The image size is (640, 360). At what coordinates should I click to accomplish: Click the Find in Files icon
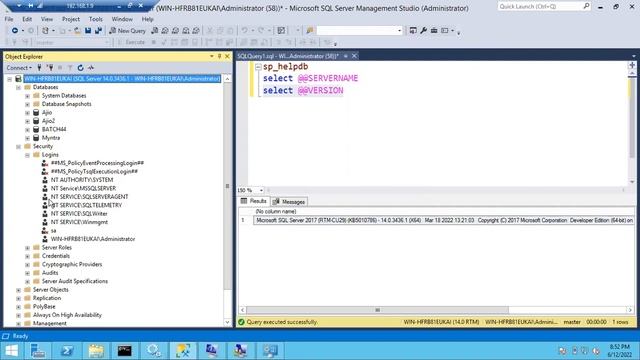click(x=310, y=31)
